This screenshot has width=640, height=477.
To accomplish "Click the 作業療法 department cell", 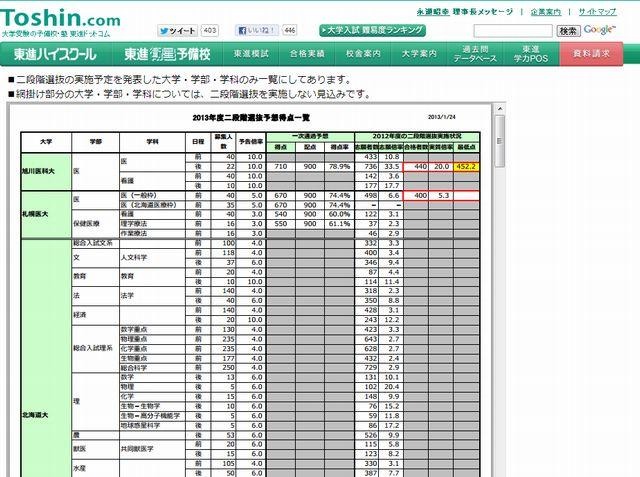I will (x=152, y=234).
